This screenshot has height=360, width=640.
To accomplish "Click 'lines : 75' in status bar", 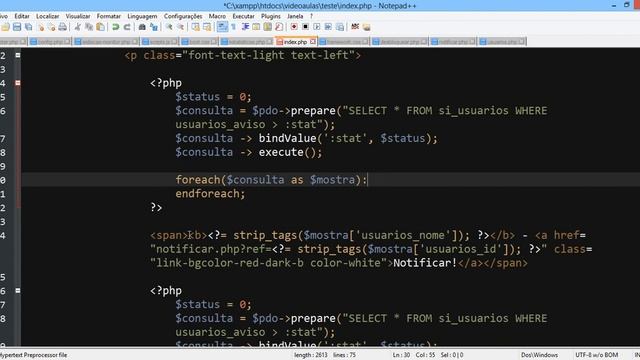I will tap(344, 355).
